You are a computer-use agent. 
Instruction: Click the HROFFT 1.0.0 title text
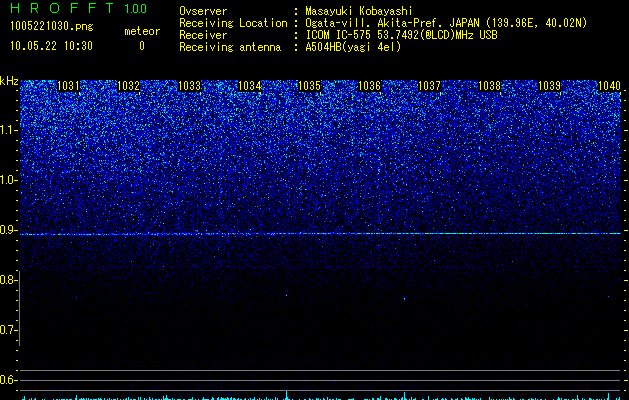(x=78, y=8)
